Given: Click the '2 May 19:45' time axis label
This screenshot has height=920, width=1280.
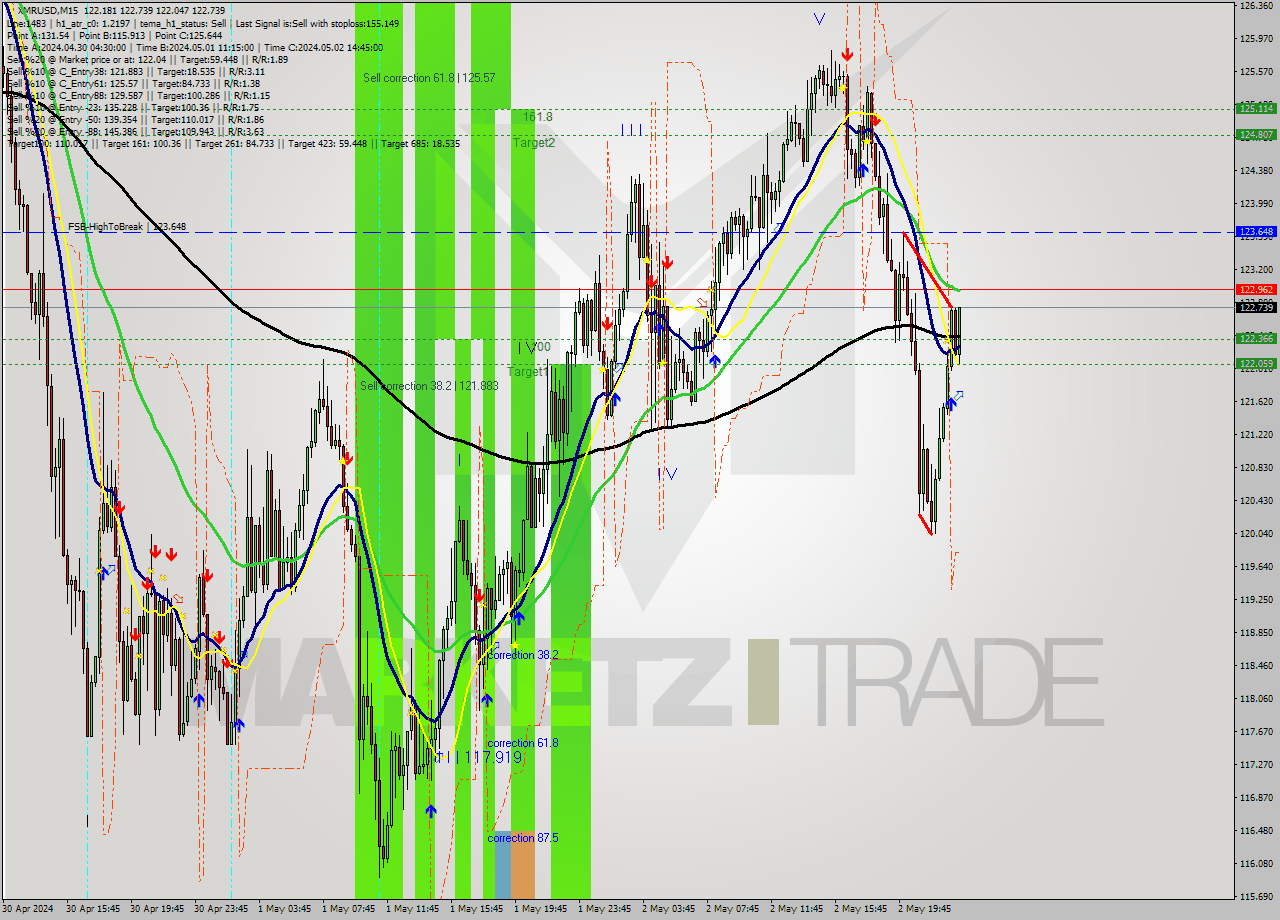Looking at the screenshot, I should tap(923, 909).
